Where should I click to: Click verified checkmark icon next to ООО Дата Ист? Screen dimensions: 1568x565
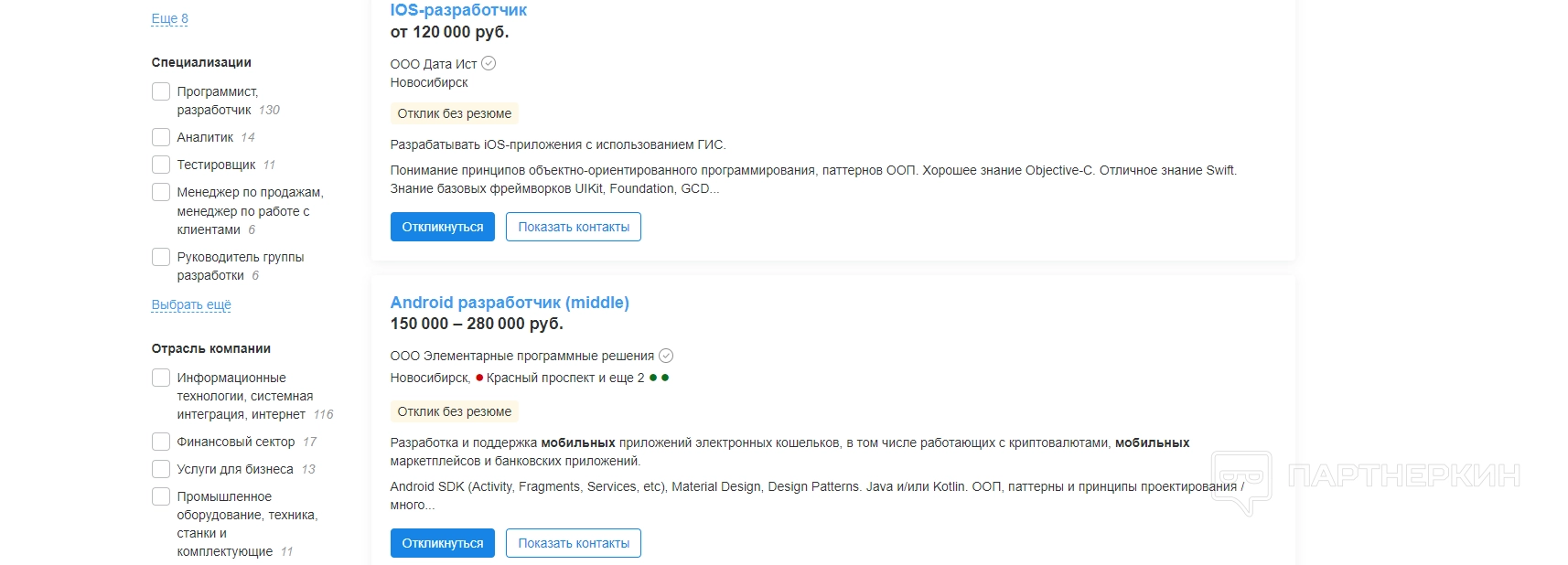point(489,63)
